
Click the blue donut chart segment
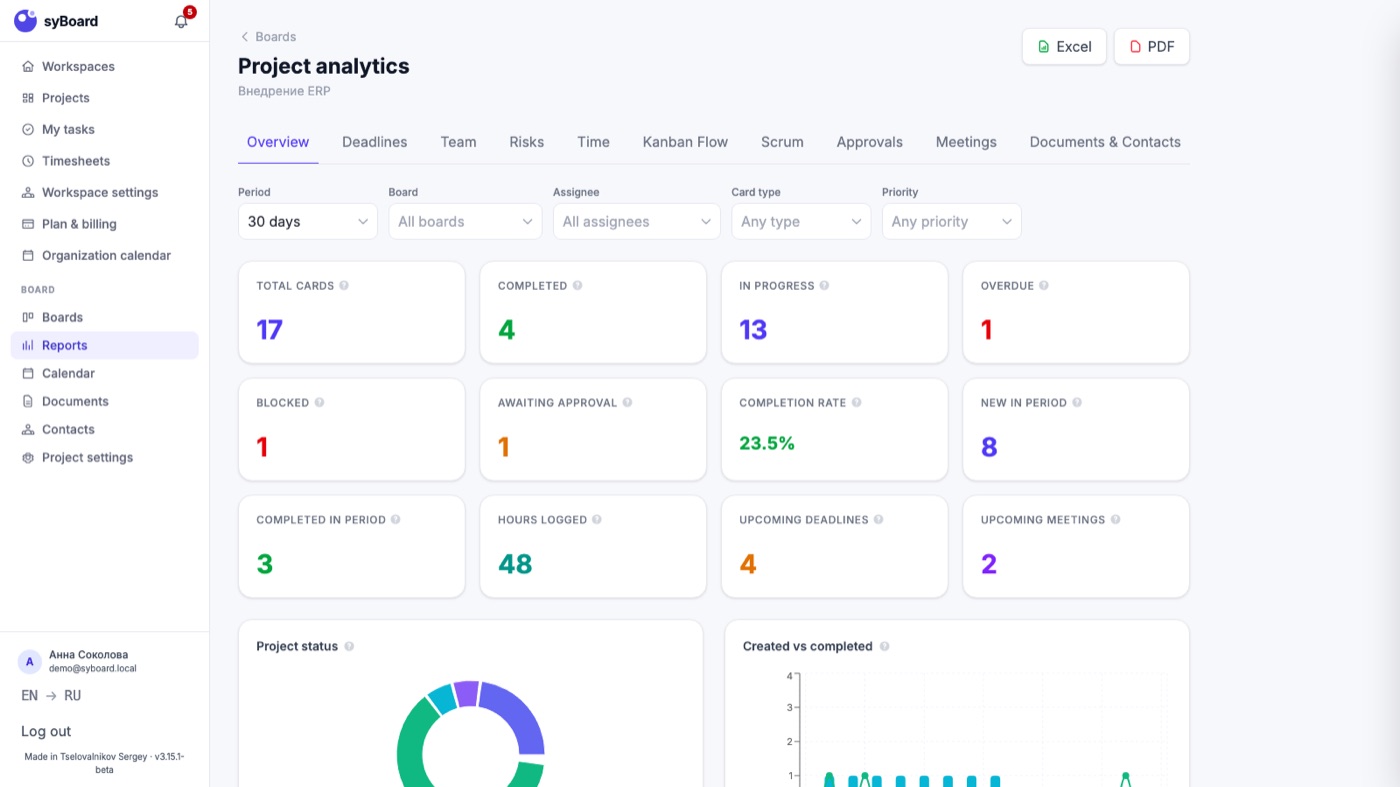pos(516,715)
